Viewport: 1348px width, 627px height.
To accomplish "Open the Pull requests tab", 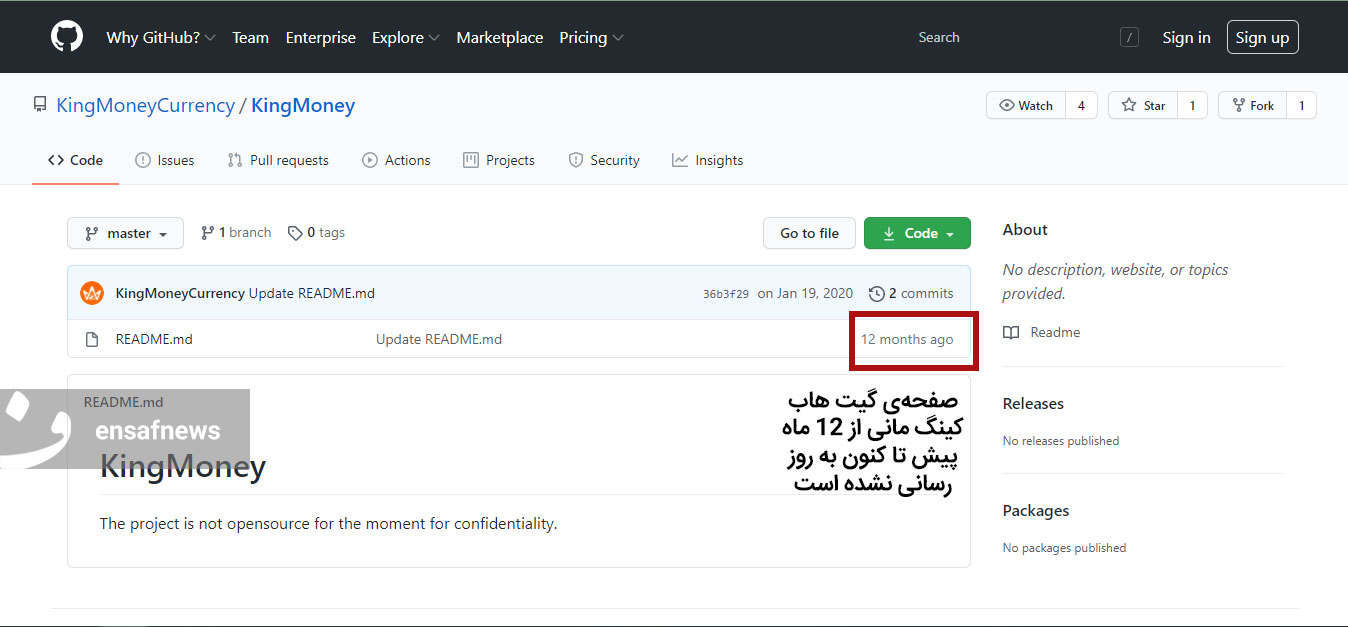I will (x=278, y=160).
